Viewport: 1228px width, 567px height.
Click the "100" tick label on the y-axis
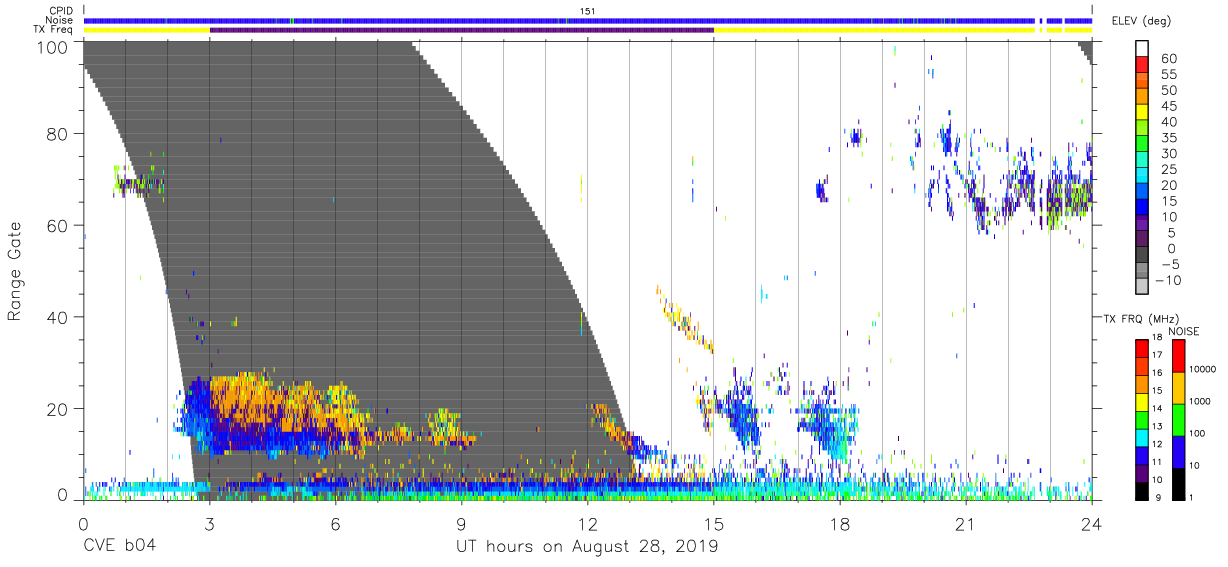click(52, 47)
